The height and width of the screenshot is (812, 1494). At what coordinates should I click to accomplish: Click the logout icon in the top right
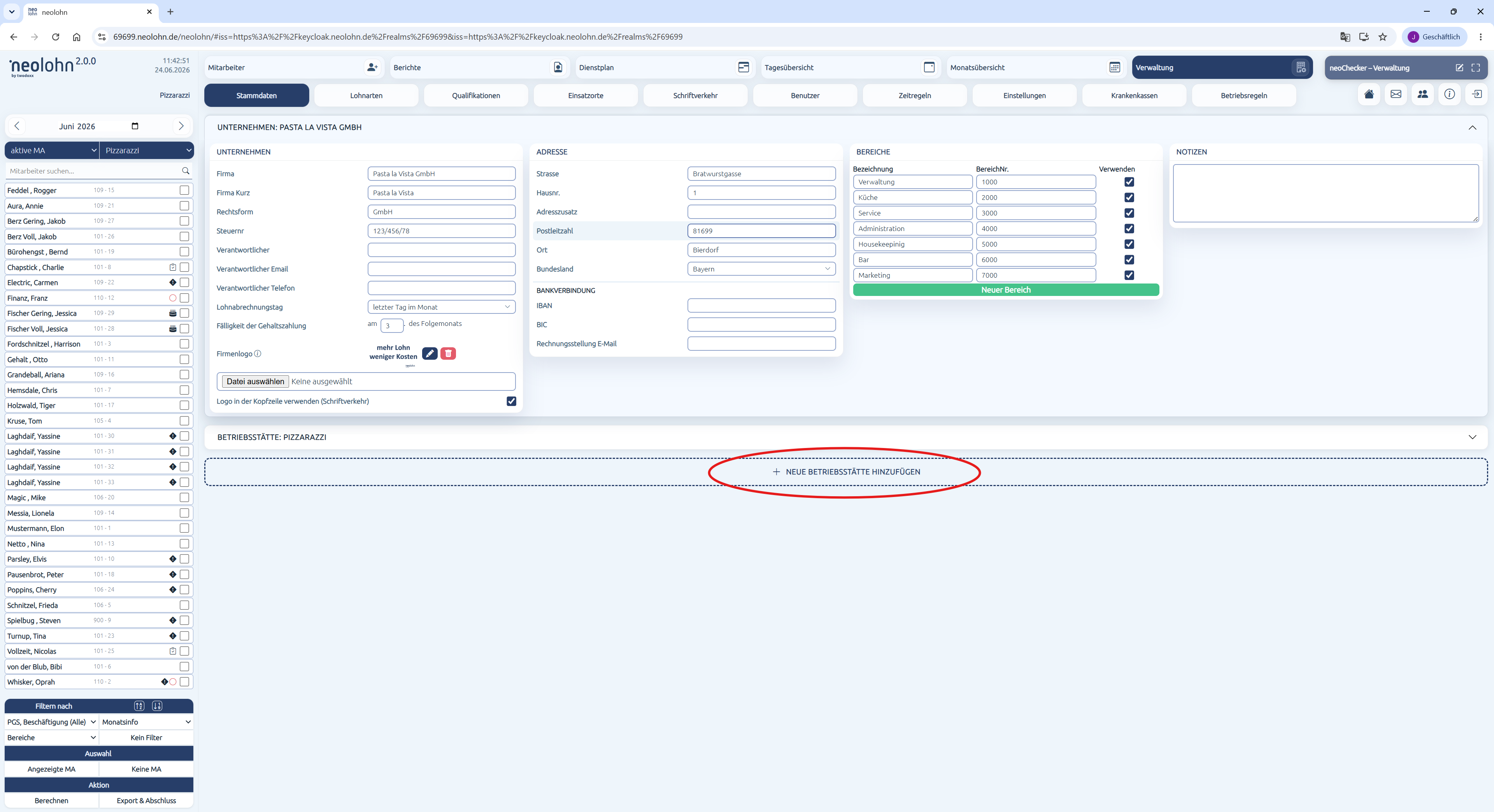coord(1476,94)
